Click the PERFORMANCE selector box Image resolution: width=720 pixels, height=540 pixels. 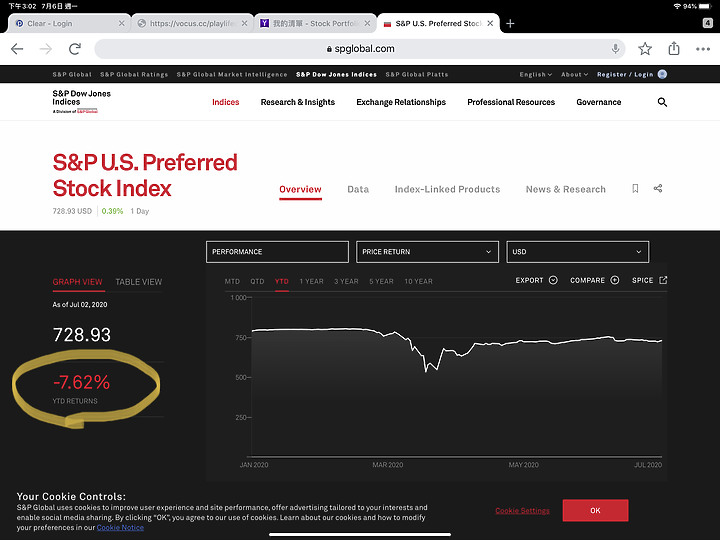(x=277, y=252)
